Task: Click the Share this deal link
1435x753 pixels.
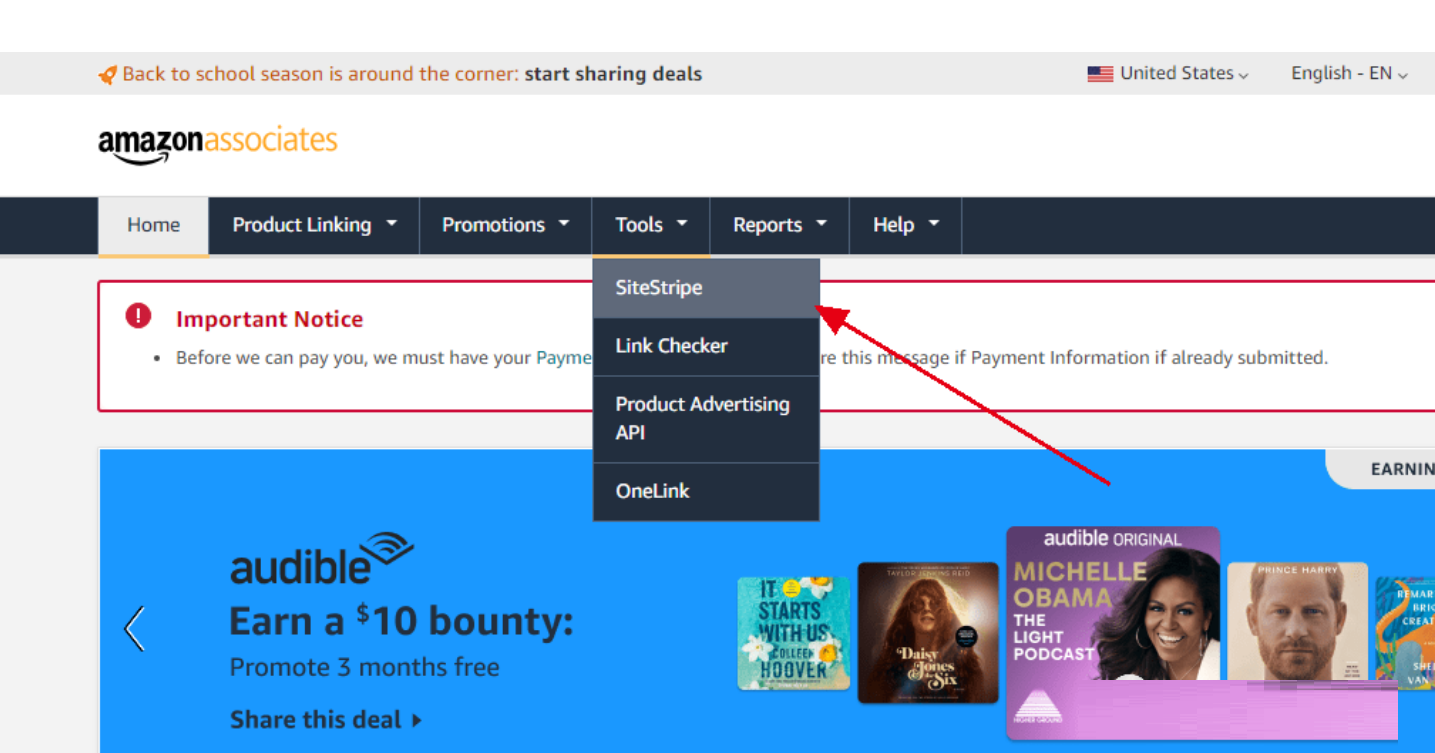Action: (326, 720)
